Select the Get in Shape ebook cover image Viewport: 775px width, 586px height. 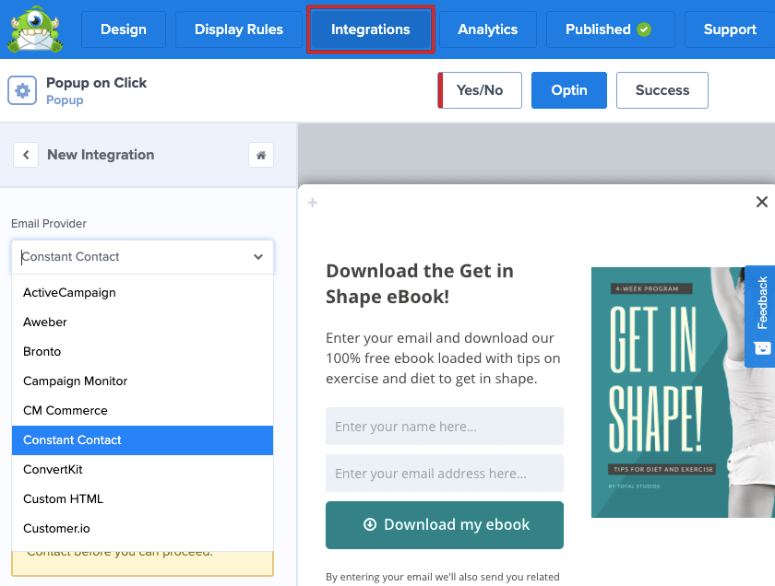(683, 392)
